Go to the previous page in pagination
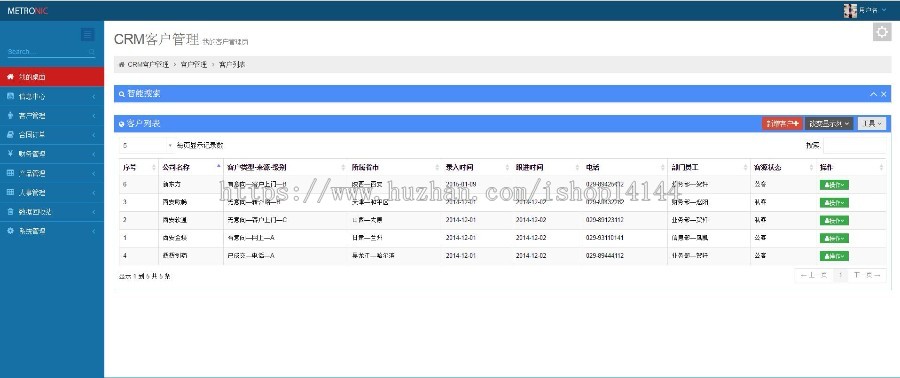This screenshot has height=378, width=900. point(814,276)
